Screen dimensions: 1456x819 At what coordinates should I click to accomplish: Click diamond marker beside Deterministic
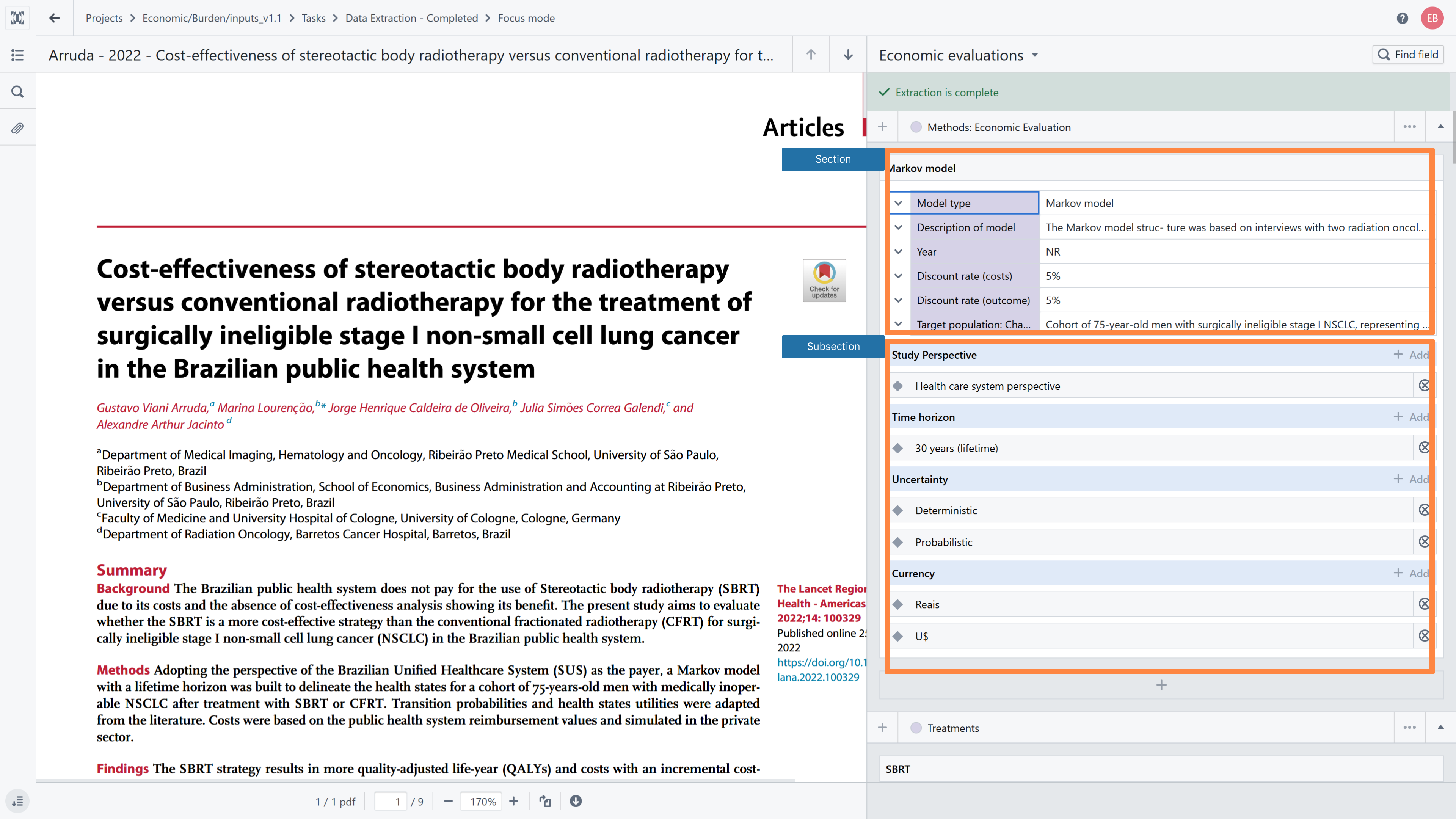pos(898,510)
